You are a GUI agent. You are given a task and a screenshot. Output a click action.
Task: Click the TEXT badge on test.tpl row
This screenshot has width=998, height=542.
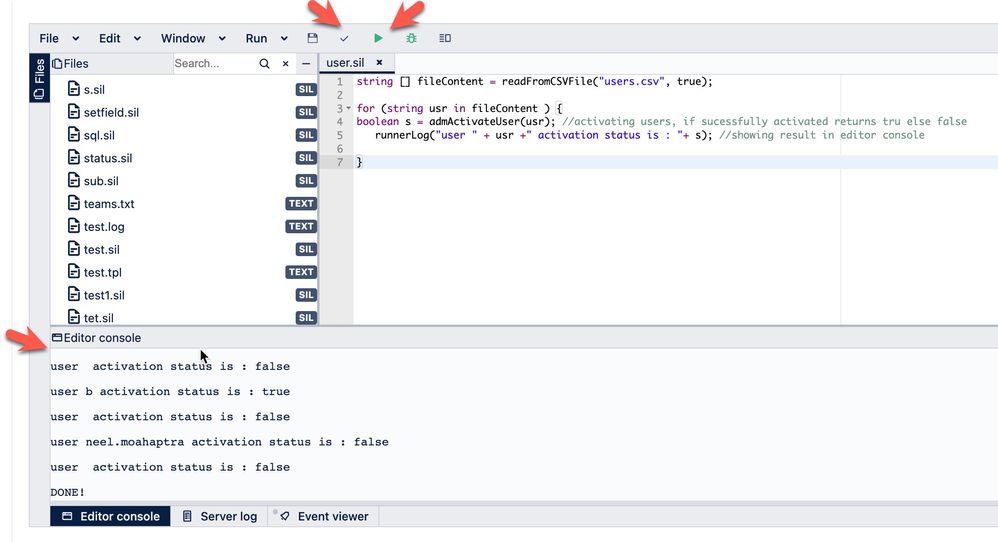pos(301,272)
